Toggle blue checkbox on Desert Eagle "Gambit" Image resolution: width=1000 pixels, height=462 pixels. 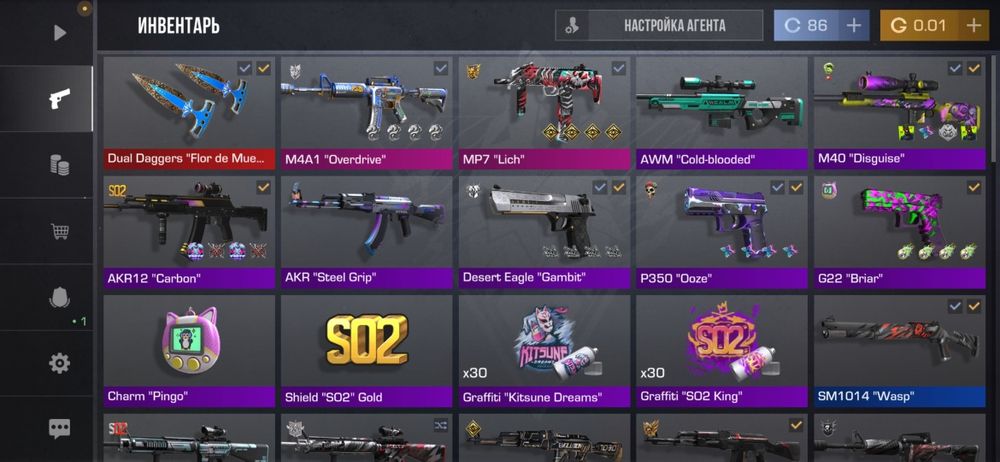(599, 187)
